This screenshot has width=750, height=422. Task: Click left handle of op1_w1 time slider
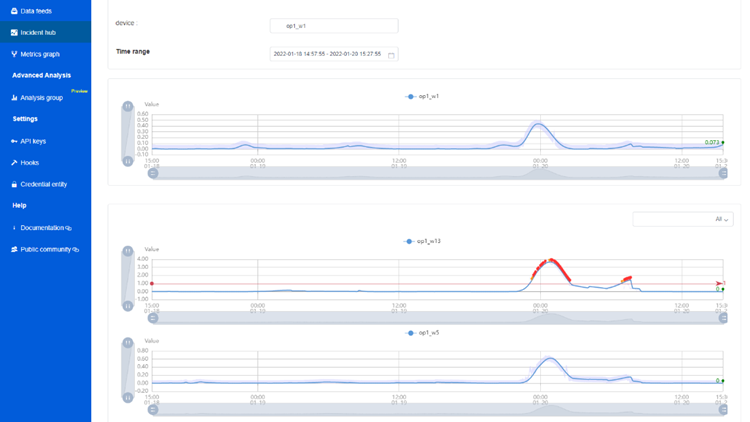coord(153,173)
